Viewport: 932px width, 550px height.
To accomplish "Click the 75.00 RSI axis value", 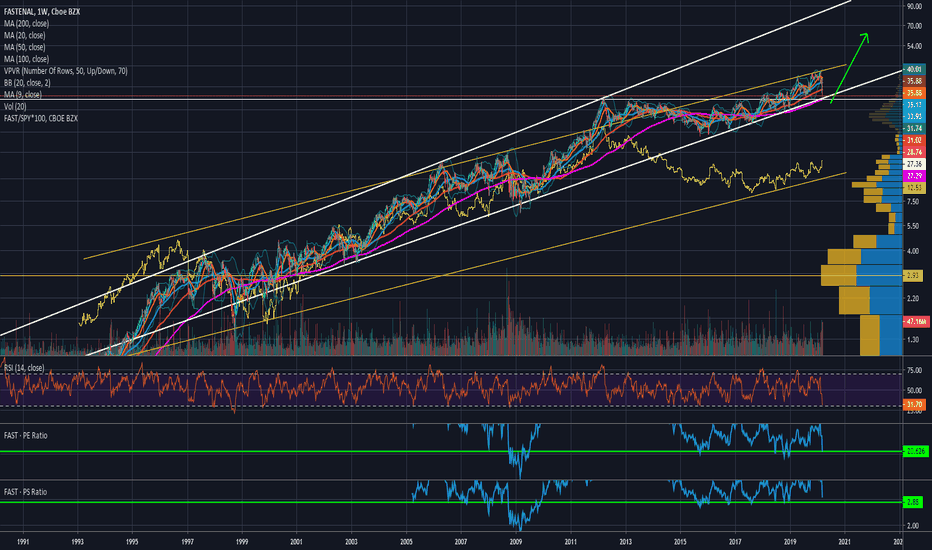I will (x=914, y=370).
